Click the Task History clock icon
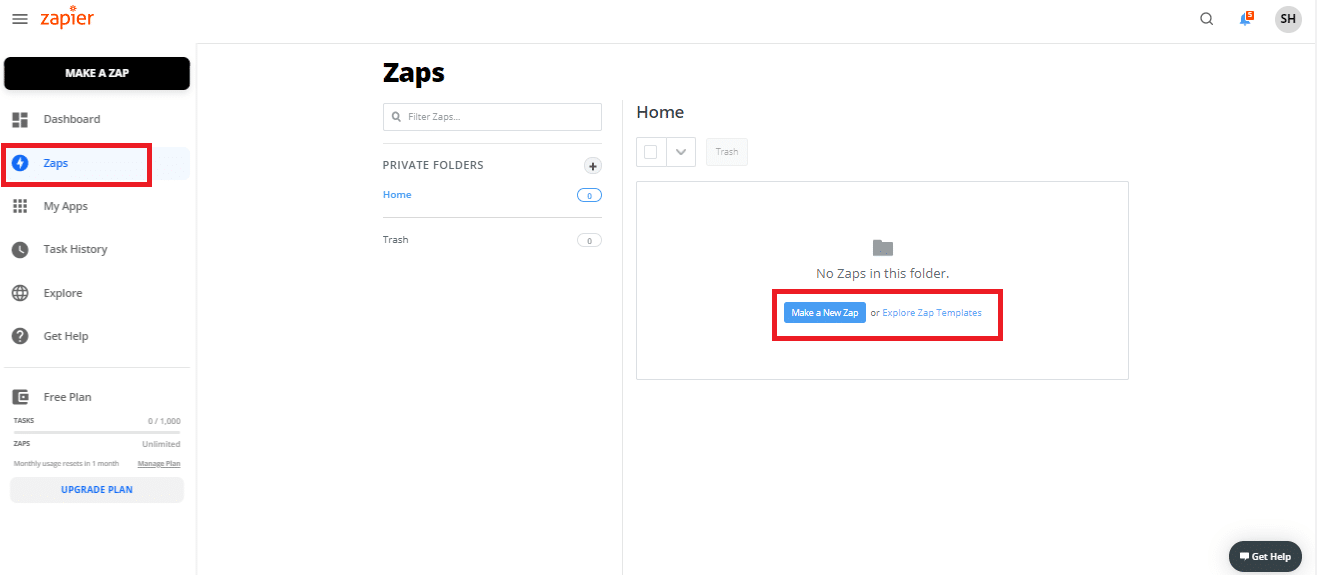Viewport: 1317px width, 575px height. pos(20,250)
